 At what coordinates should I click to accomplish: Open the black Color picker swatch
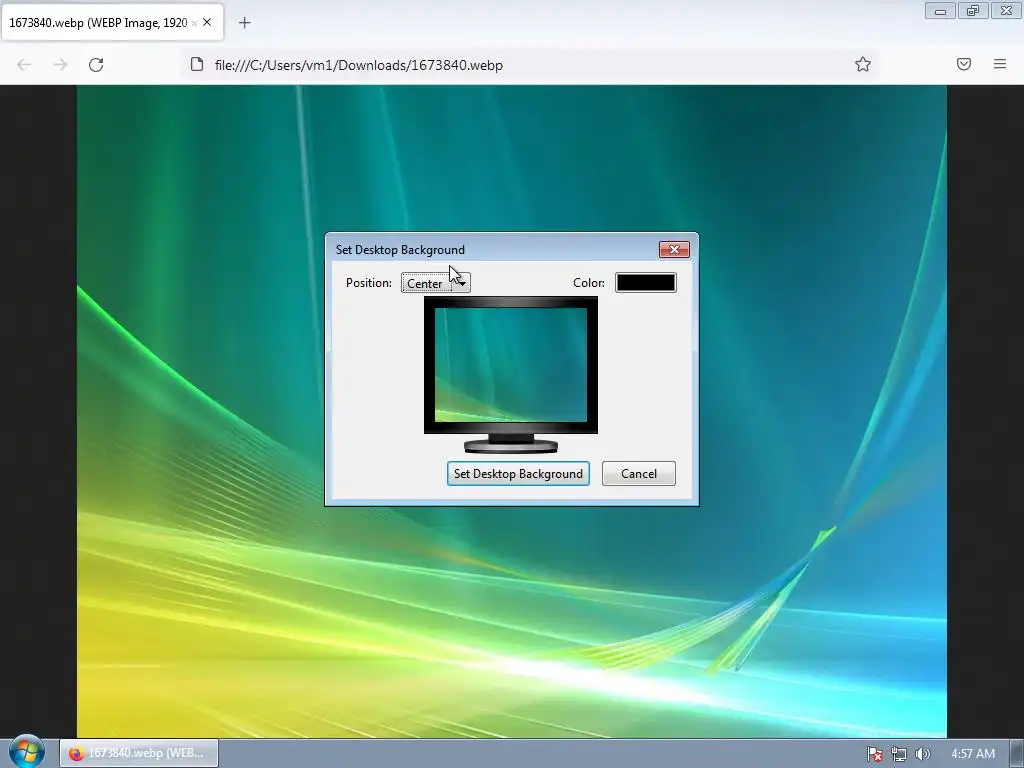[x=646, y=282]
